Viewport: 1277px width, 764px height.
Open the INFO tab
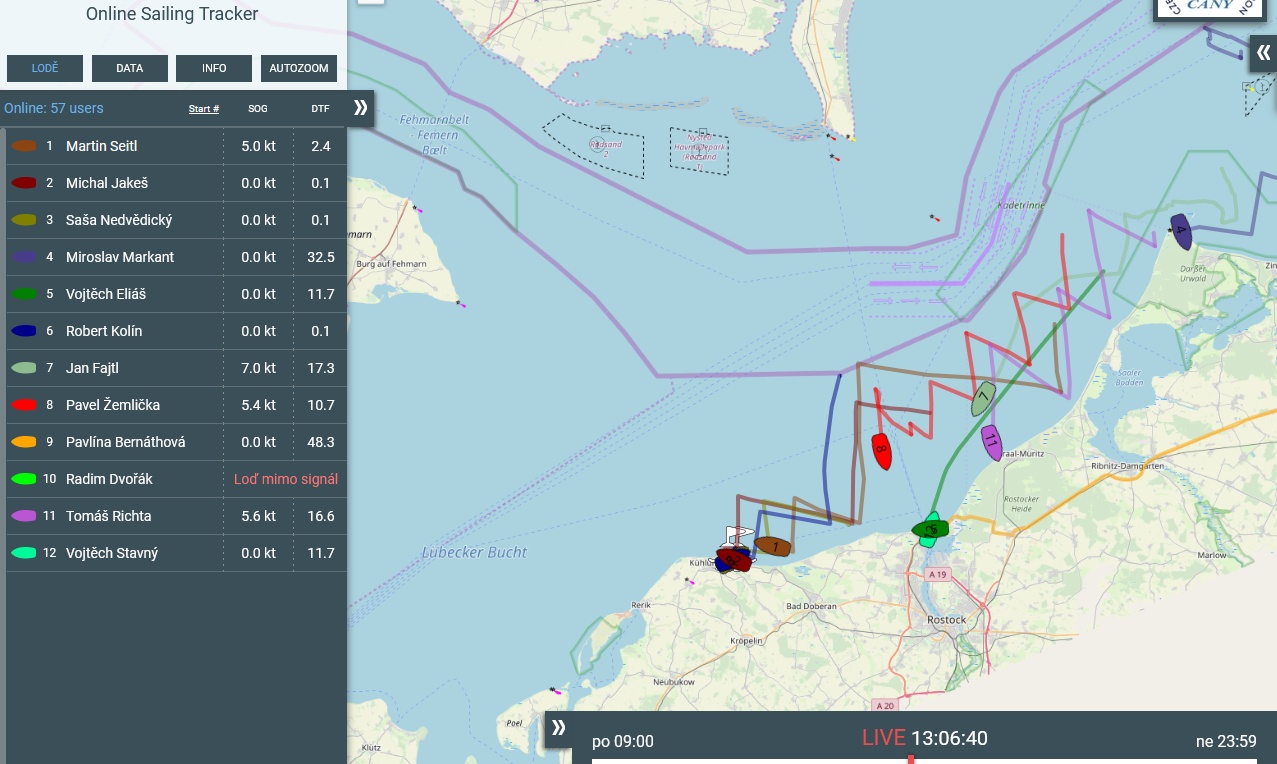(x=214, y=68)
